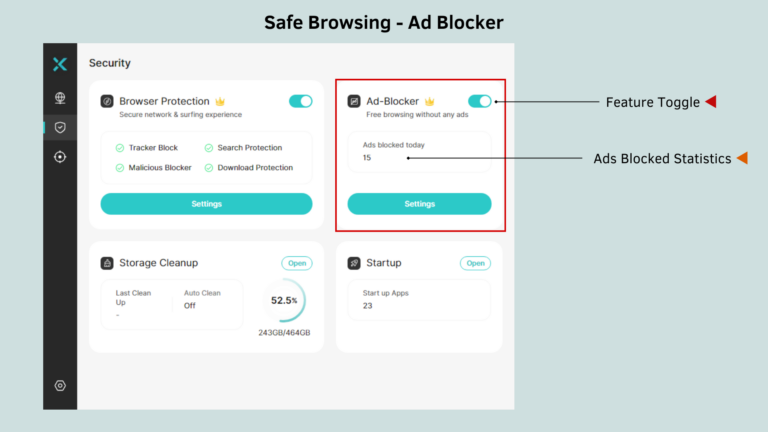Click the Download Protection checkmark
The width and height of the screenshot is (768, 432).
coord(209,168)
